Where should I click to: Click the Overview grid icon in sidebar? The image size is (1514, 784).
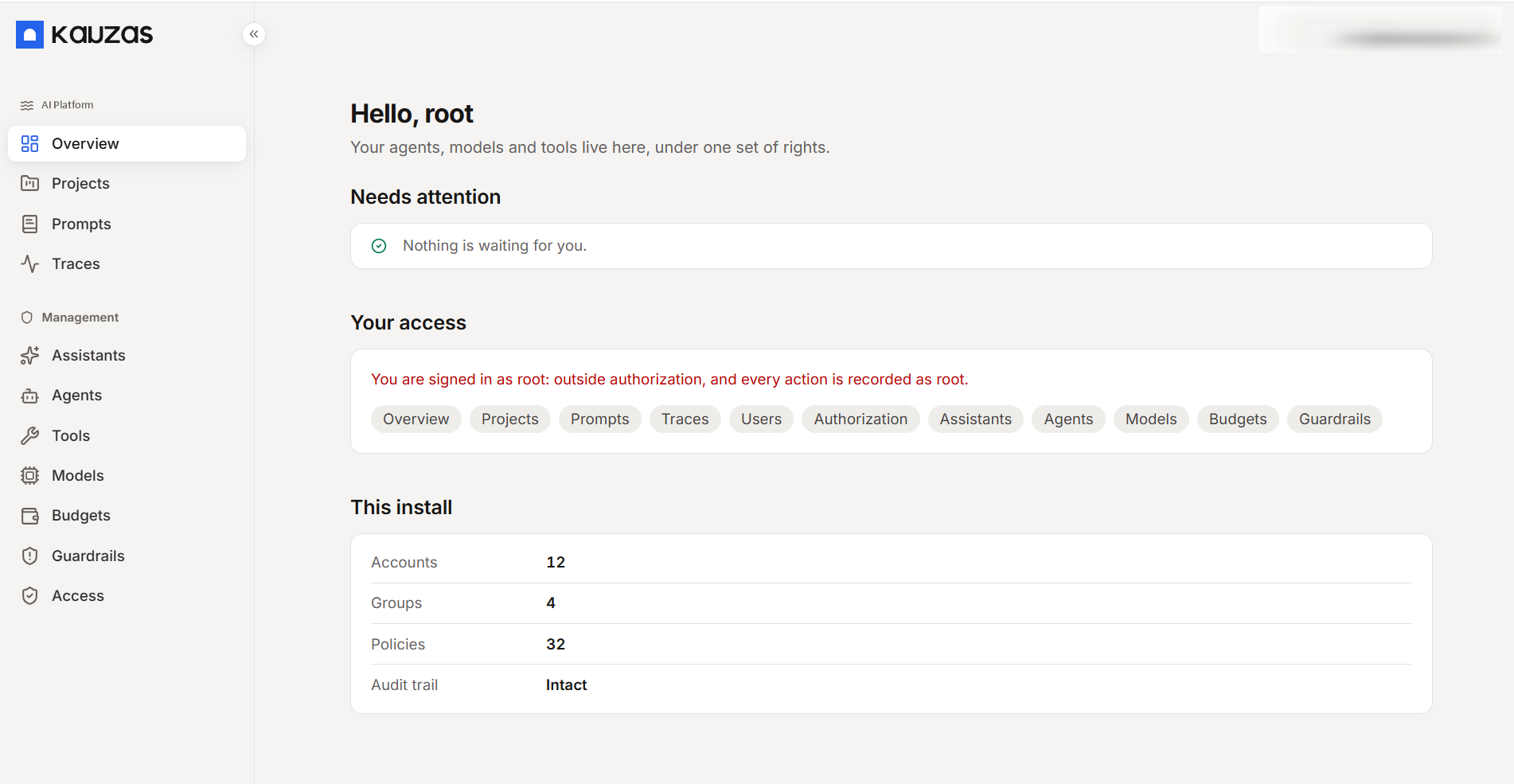[x=29, y=143]
